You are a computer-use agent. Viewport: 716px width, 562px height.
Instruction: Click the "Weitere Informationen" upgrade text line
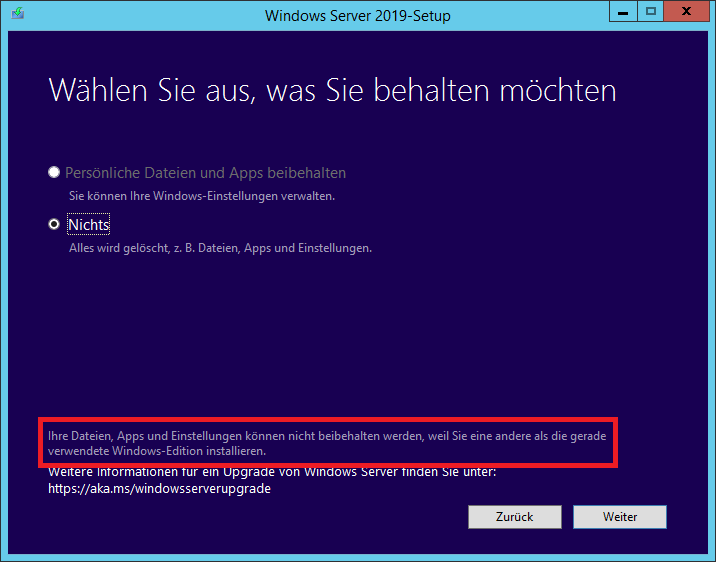[x=272, y=472]
